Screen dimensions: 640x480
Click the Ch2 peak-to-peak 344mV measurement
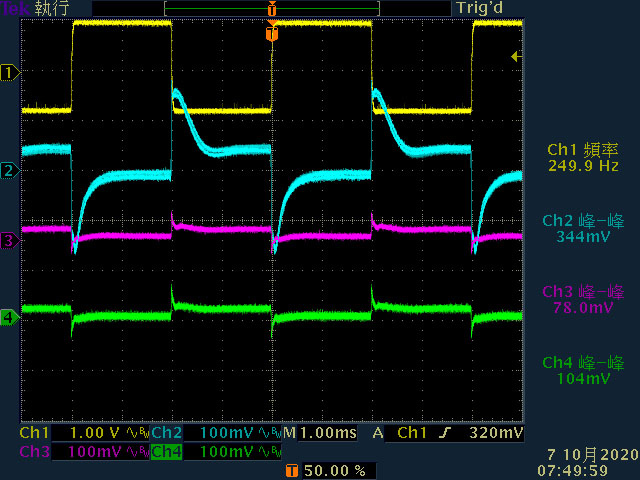coord(583,228)
